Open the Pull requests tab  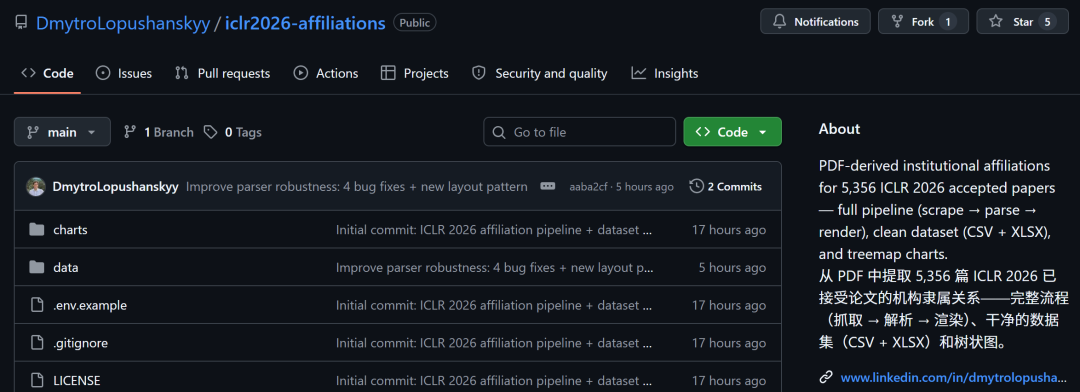click(222, 73)
